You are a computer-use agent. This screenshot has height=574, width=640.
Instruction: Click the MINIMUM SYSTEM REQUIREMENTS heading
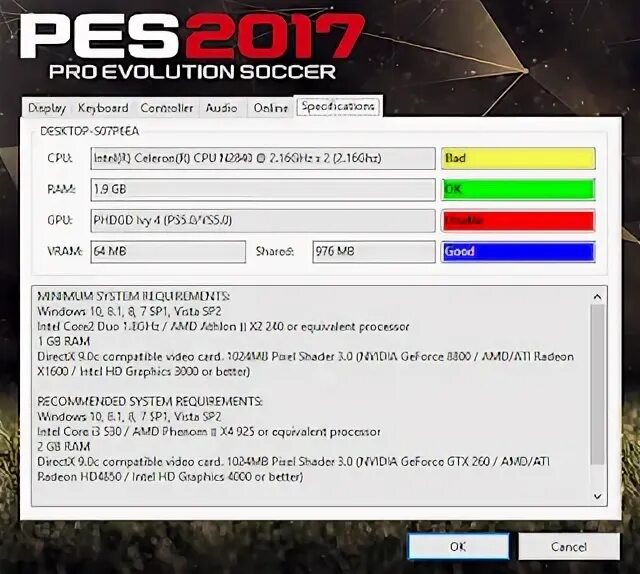[133, 296]
